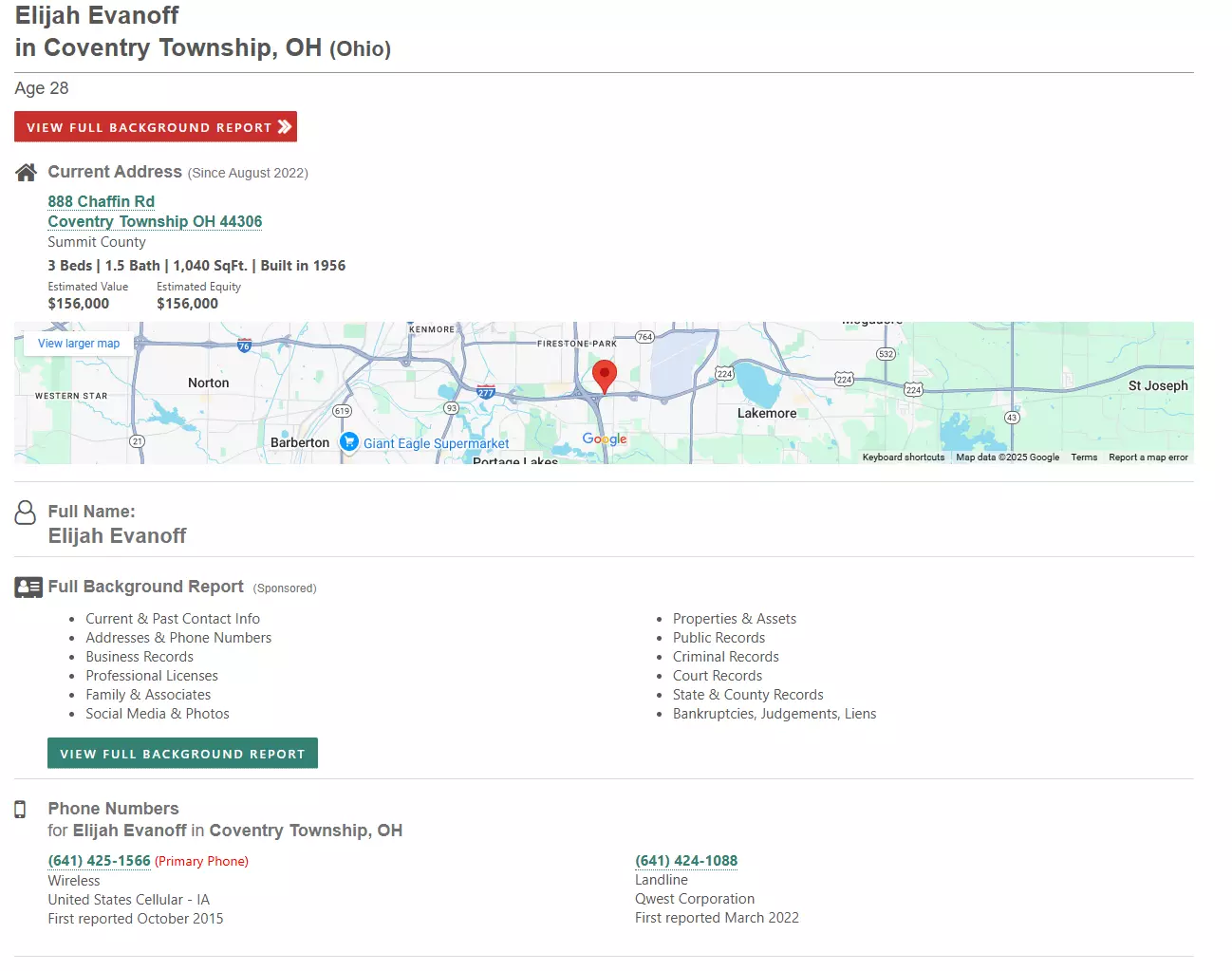Image resolution: width=1232 pixels, height=971 pixels.
Task: Click the Firestone Park label on map
Action: pos(577,344)
